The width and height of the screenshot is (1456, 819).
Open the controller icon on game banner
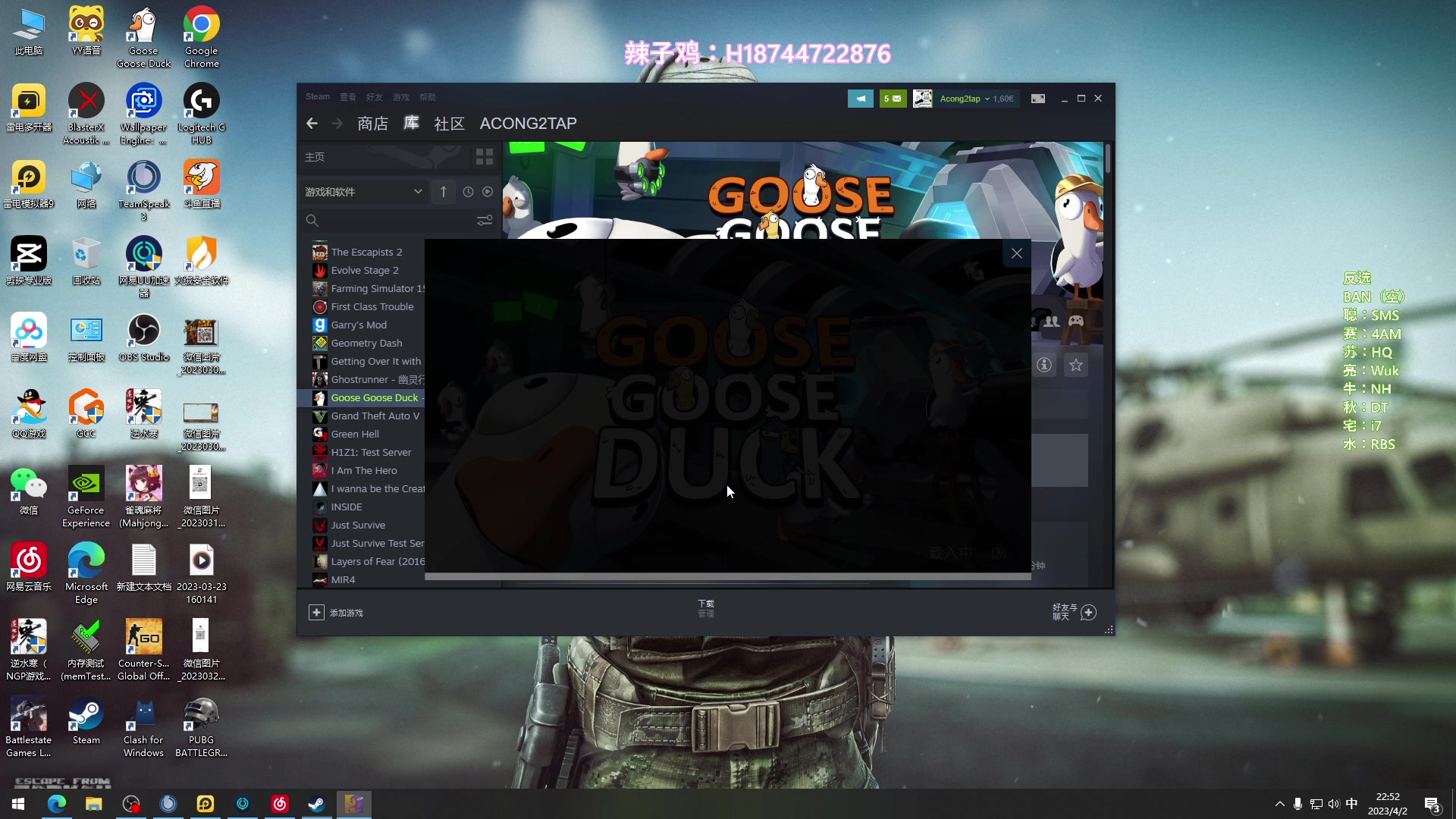(x=1076, y=321)
